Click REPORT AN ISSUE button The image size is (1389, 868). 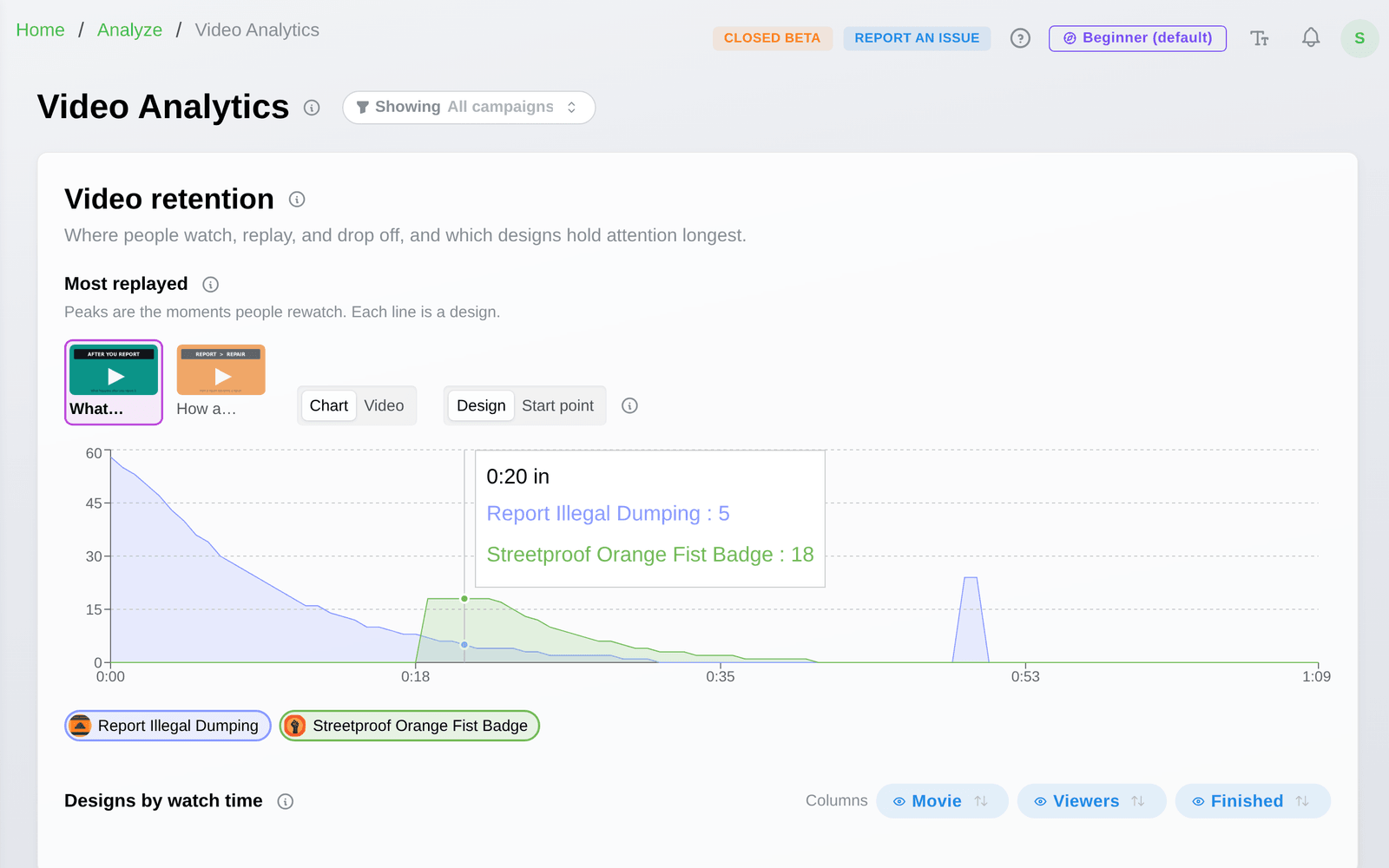(x=917, y=38)
